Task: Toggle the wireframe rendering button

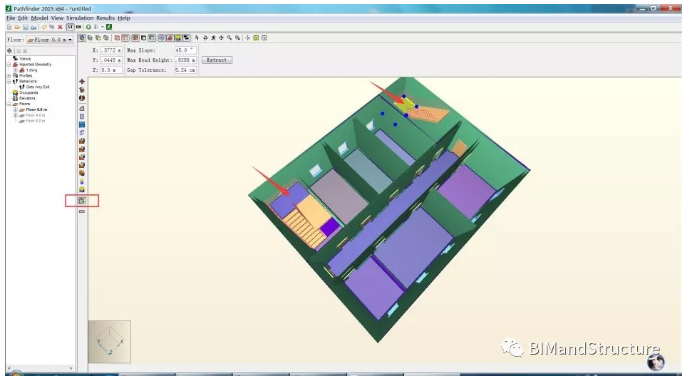Action: coord(117,38)
